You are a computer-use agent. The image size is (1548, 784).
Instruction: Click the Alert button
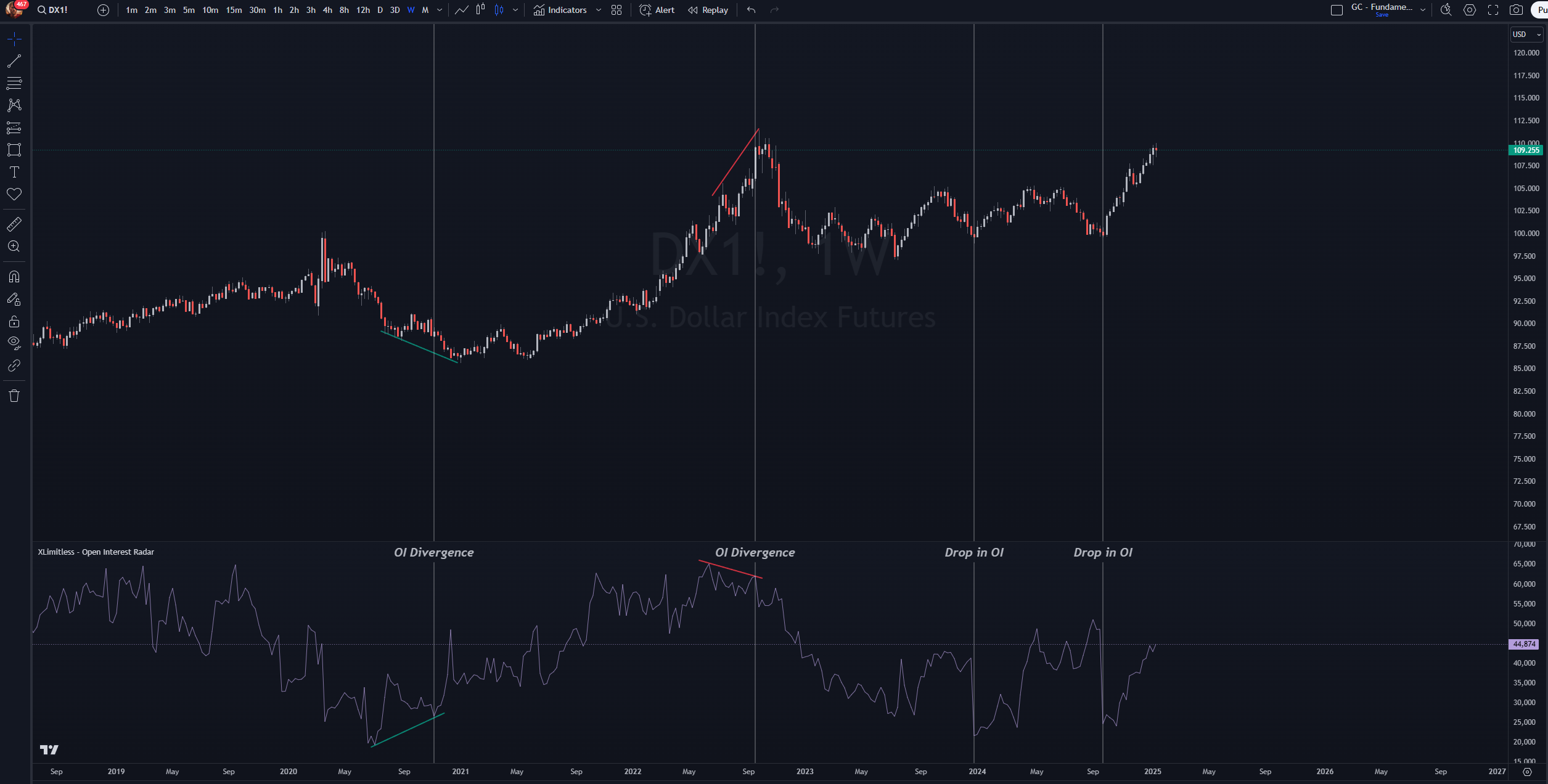point(657,10)
